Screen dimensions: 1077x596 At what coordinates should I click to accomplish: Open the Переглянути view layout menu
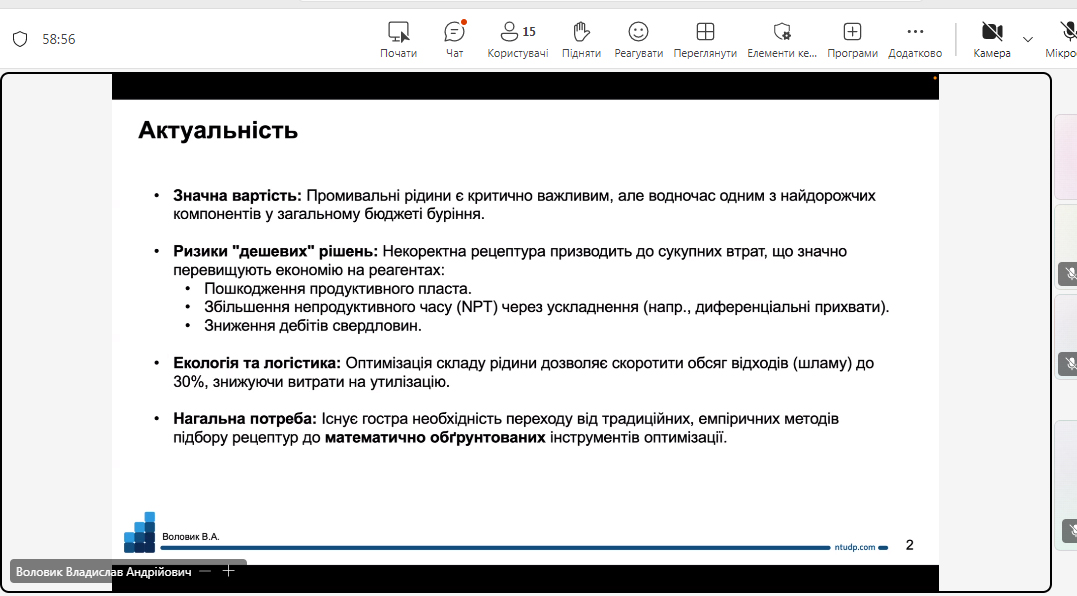(705, 39)
